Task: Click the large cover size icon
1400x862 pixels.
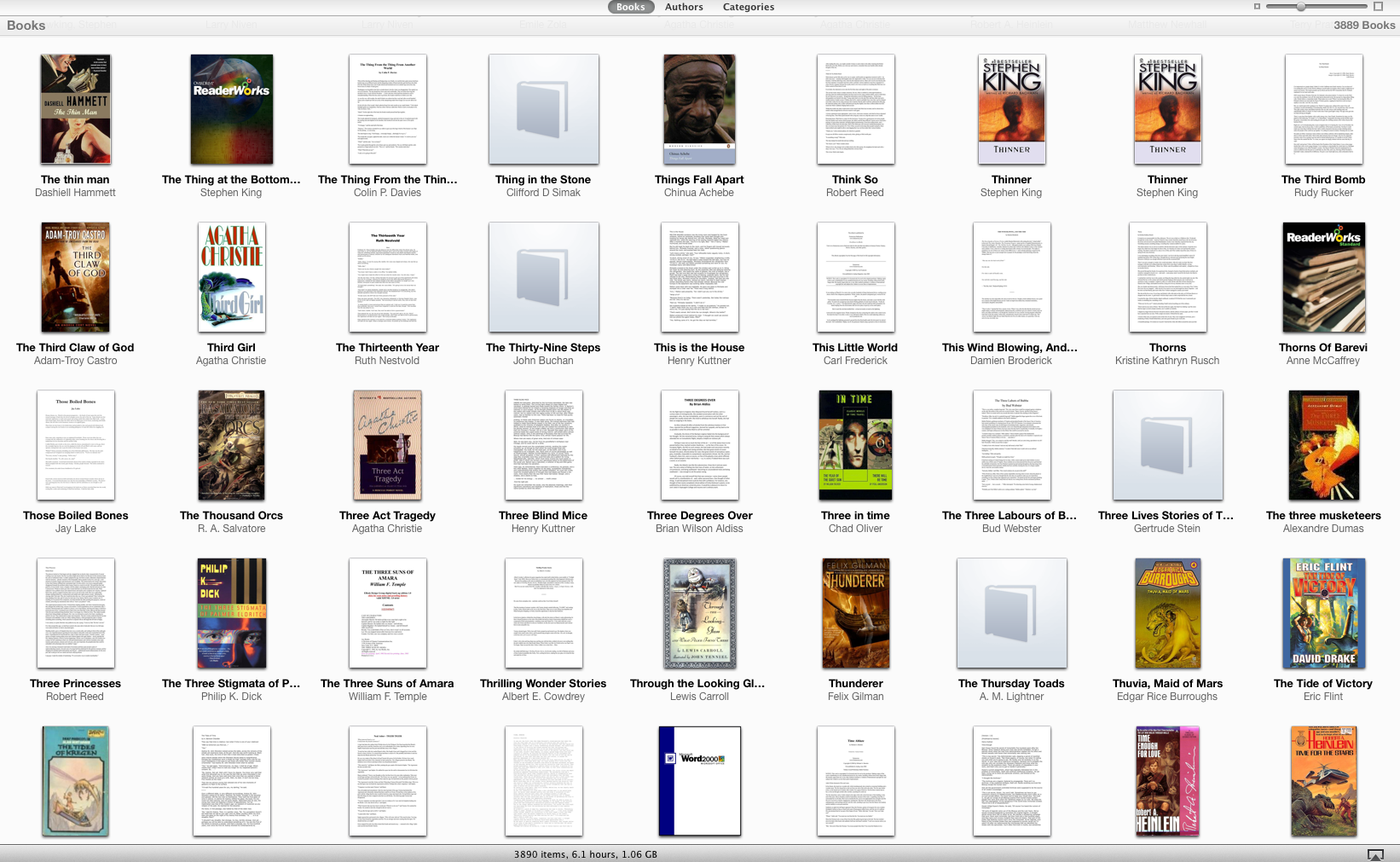Action: click(x=1379, y=7)
